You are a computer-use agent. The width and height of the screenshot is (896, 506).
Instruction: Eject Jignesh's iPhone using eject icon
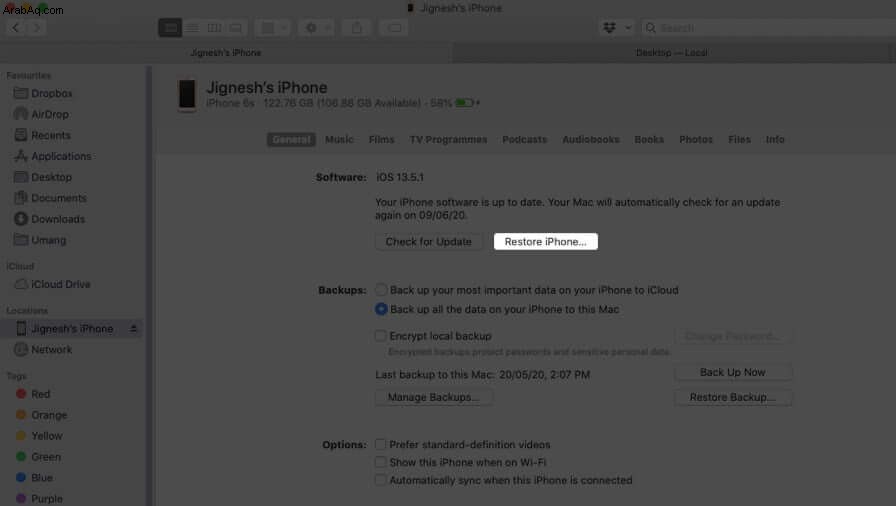click(x=133, y=328)
